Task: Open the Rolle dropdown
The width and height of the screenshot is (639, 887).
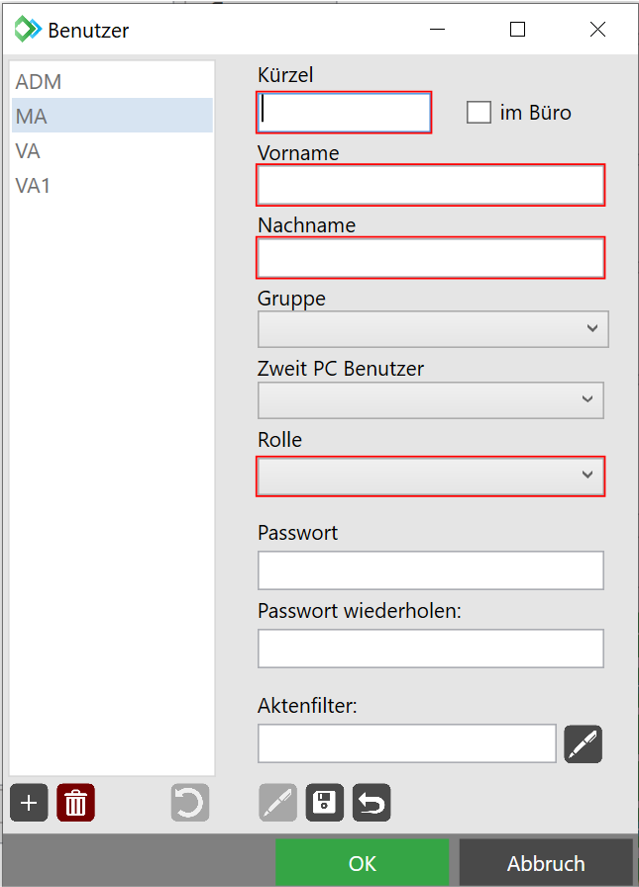Action: coord(431,476)
